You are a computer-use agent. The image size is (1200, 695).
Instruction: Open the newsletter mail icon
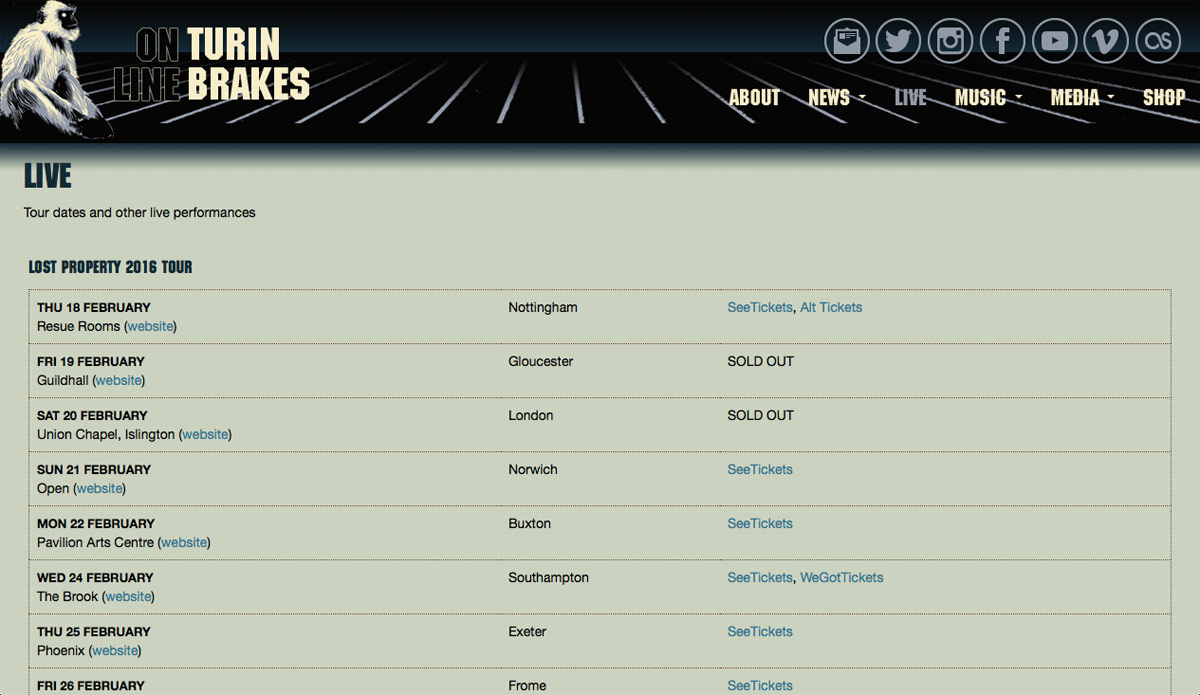848,41
